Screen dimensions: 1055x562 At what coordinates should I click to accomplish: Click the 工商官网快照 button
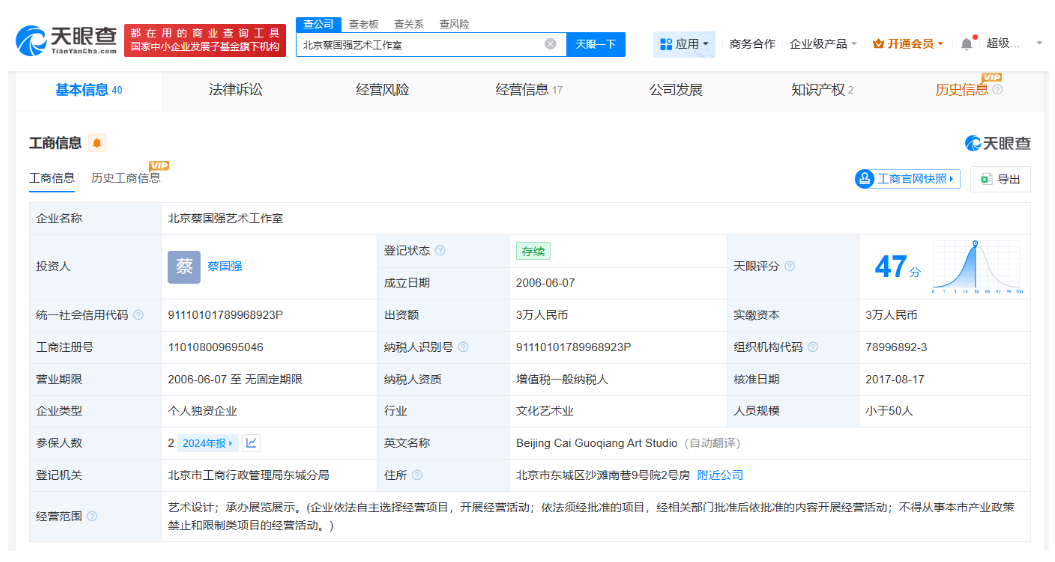coord(907,179)
